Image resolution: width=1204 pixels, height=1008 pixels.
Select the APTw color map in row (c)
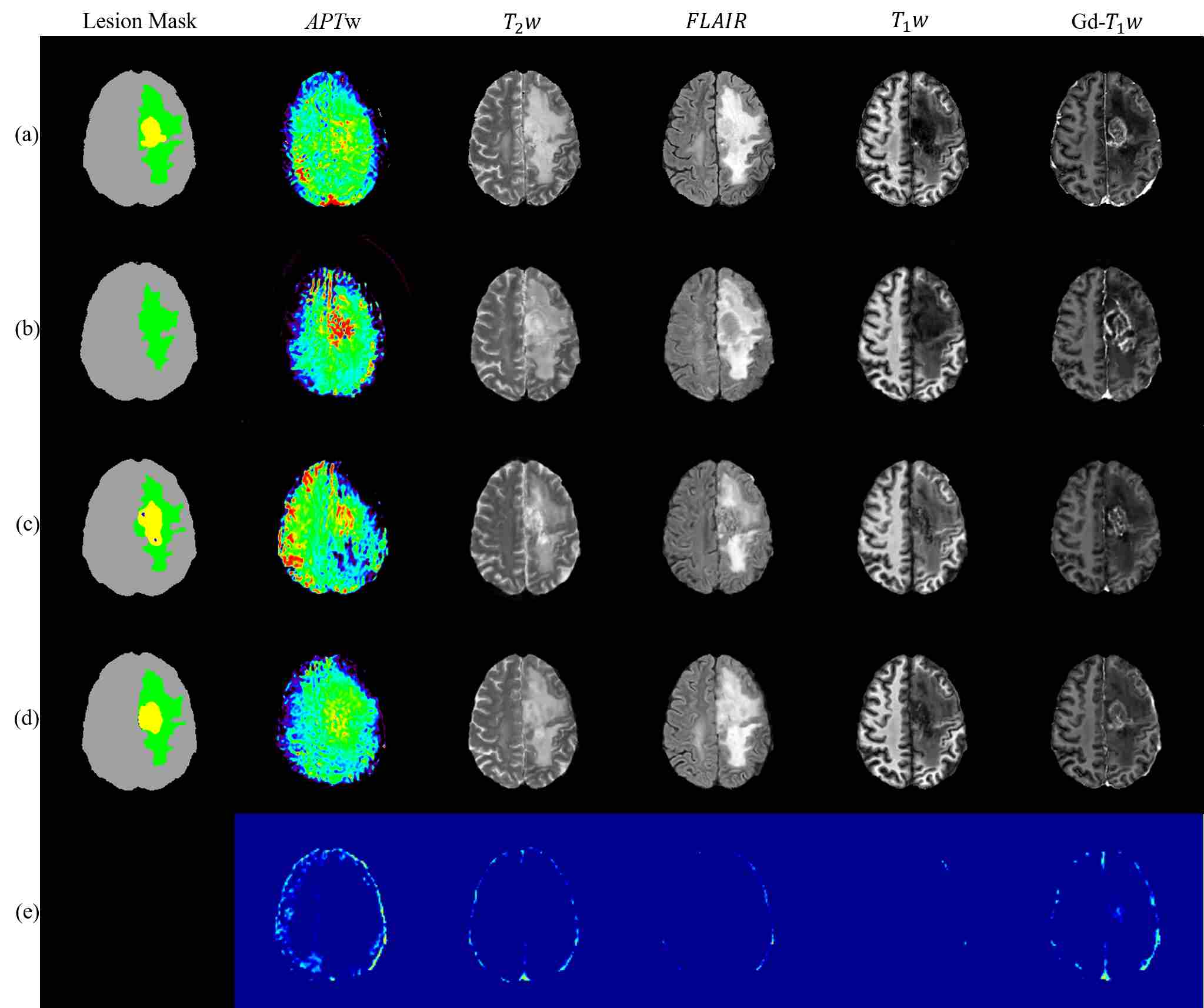(x=333, y=527)
